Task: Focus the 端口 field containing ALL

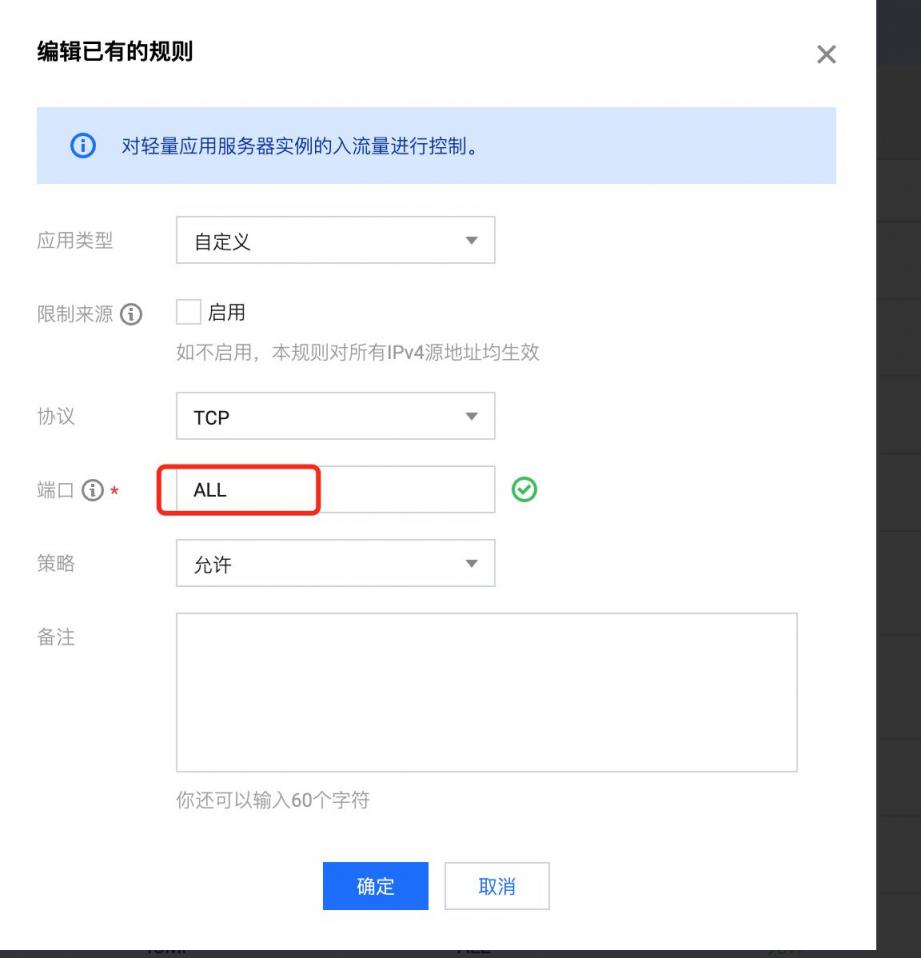Action: [x=334, y=490]
